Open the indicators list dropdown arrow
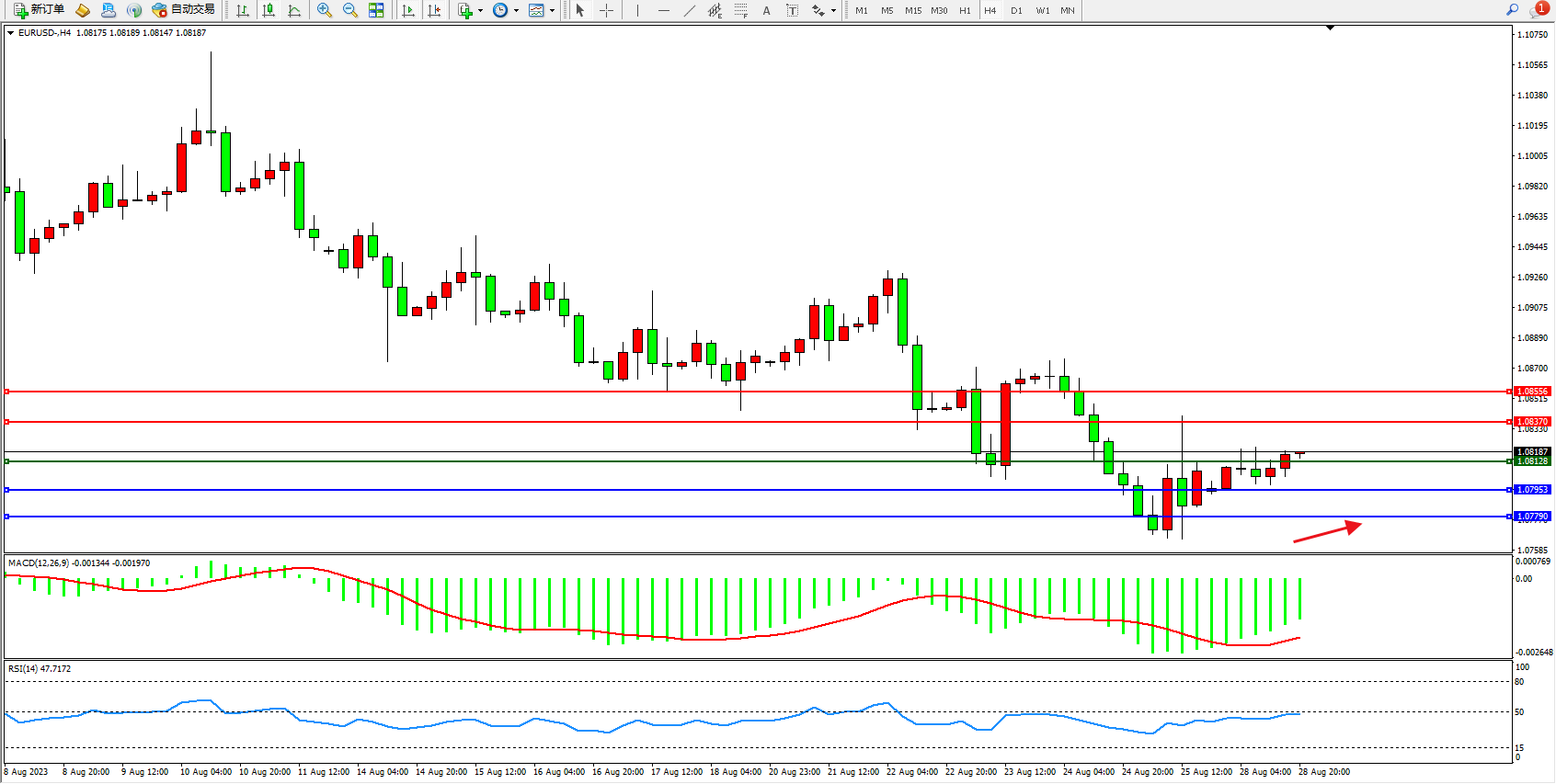This screenshot has height=784, width=1556. tap(480, 11)
